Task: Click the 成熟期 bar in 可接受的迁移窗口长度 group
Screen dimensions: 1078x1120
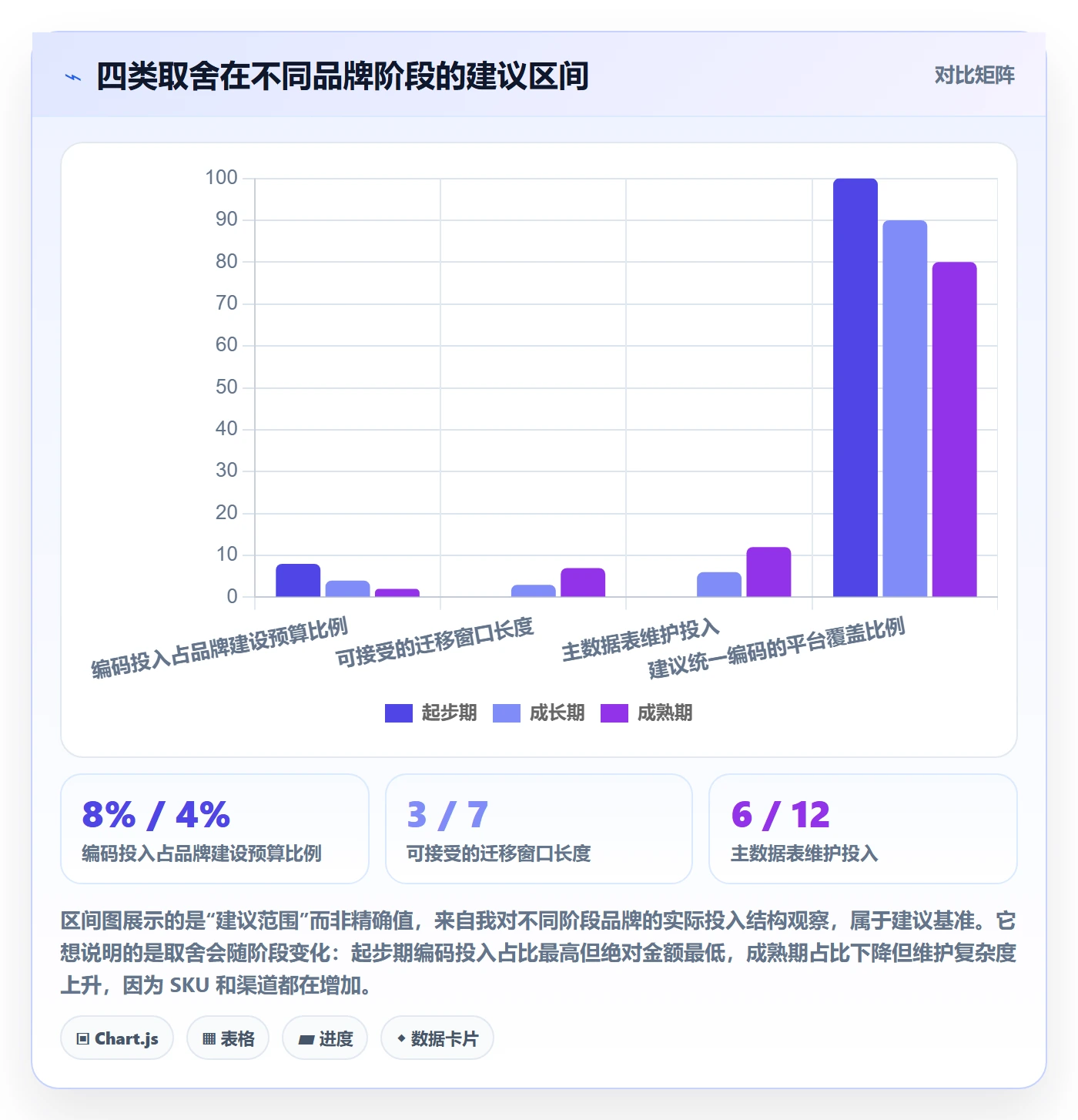Action: point(583,582)
